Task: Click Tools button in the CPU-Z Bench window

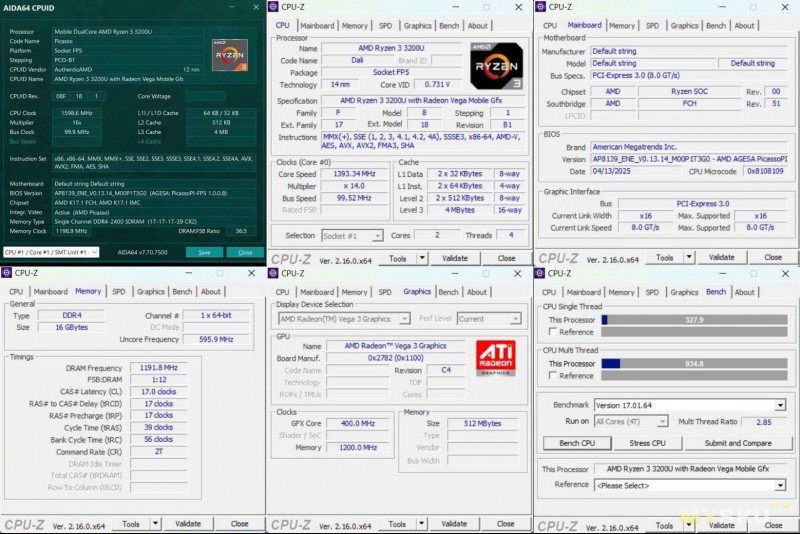Action: 664,525
